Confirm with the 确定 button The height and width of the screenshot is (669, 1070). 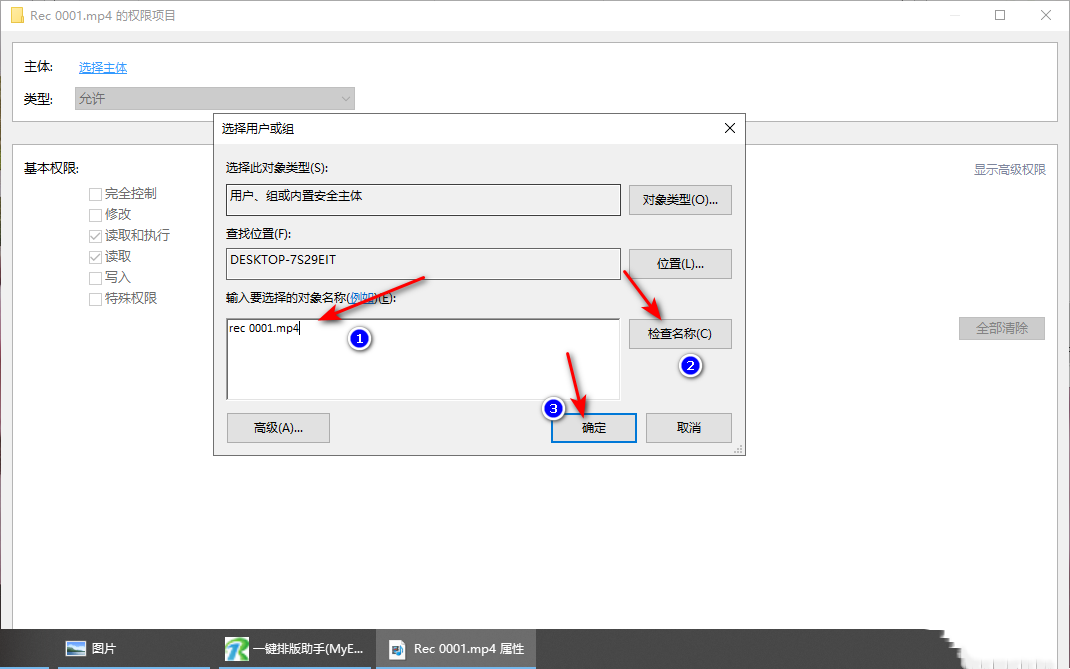coord(594,428)
